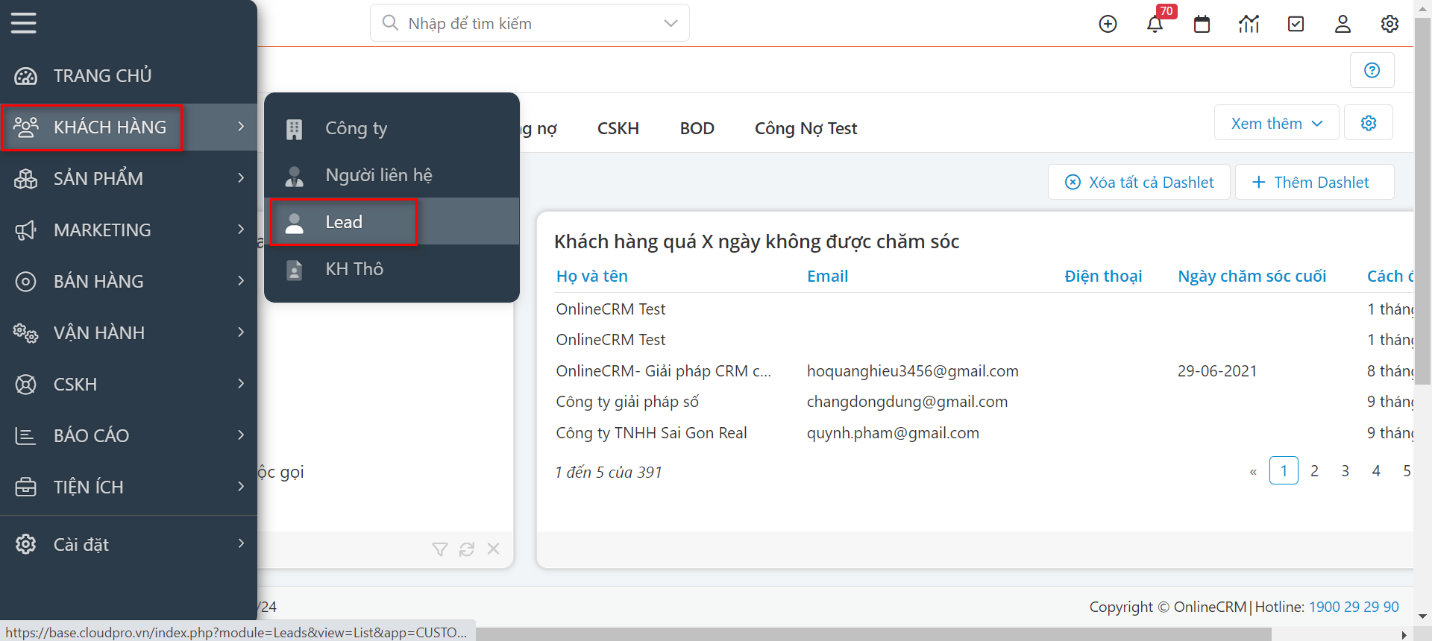
Task: Open the user profile icon
Action: (x=1343, y=23)
